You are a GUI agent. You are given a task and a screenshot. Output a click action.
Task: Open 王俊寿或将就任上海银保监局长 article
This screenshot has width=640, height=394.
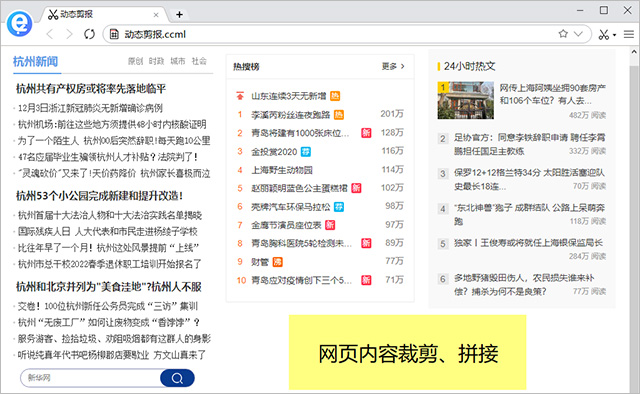coord(528,243)
